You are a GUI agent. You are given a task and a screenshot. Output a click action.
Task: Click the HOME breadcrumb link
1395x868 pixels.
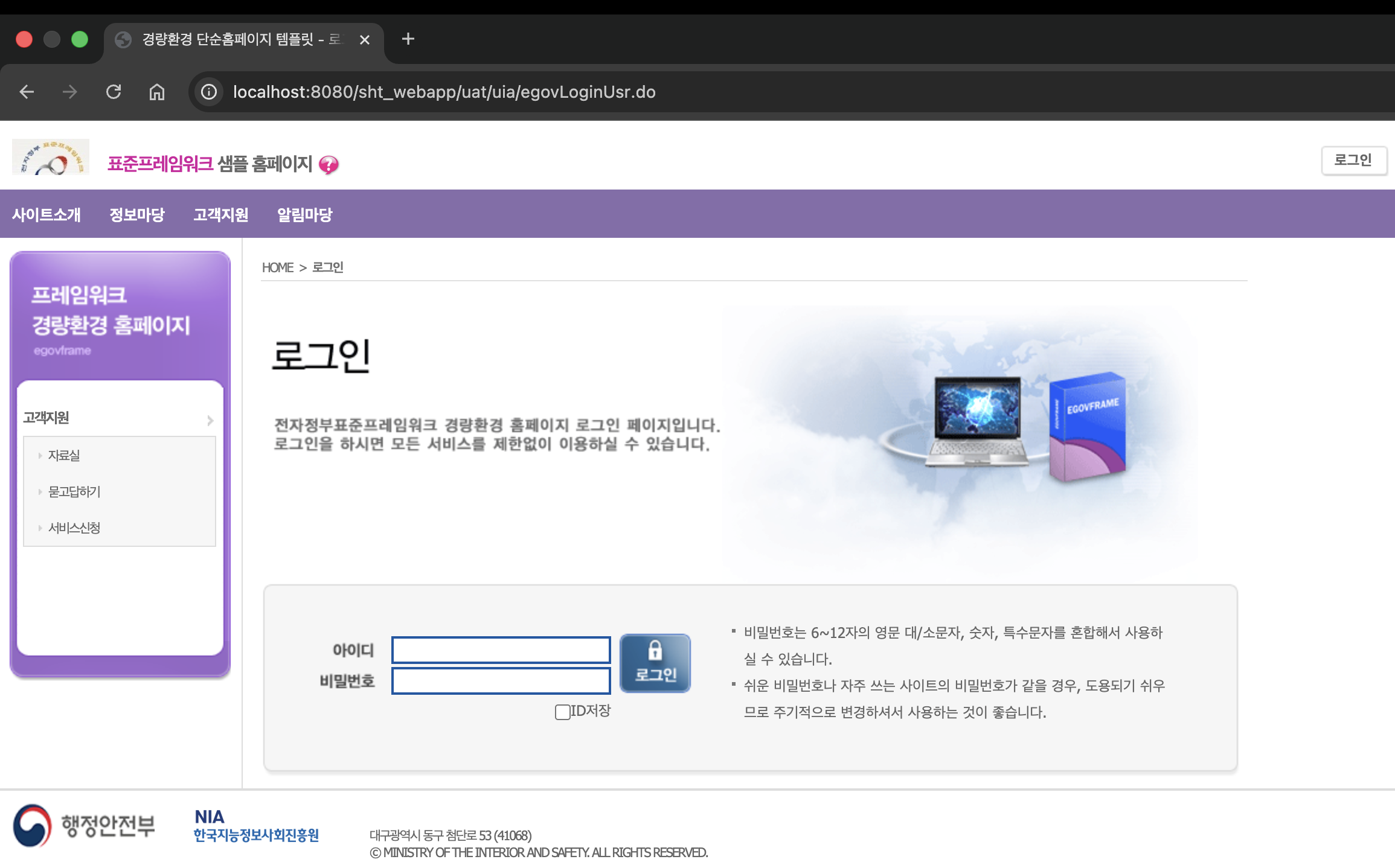[277, 267]
